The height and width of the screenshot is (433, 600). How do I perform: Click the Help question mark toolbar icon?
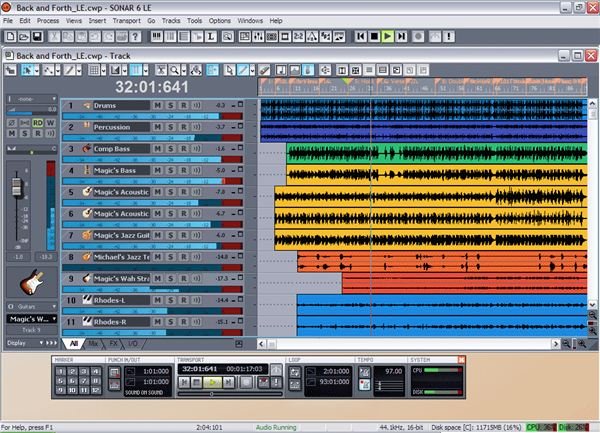(135, 37)
